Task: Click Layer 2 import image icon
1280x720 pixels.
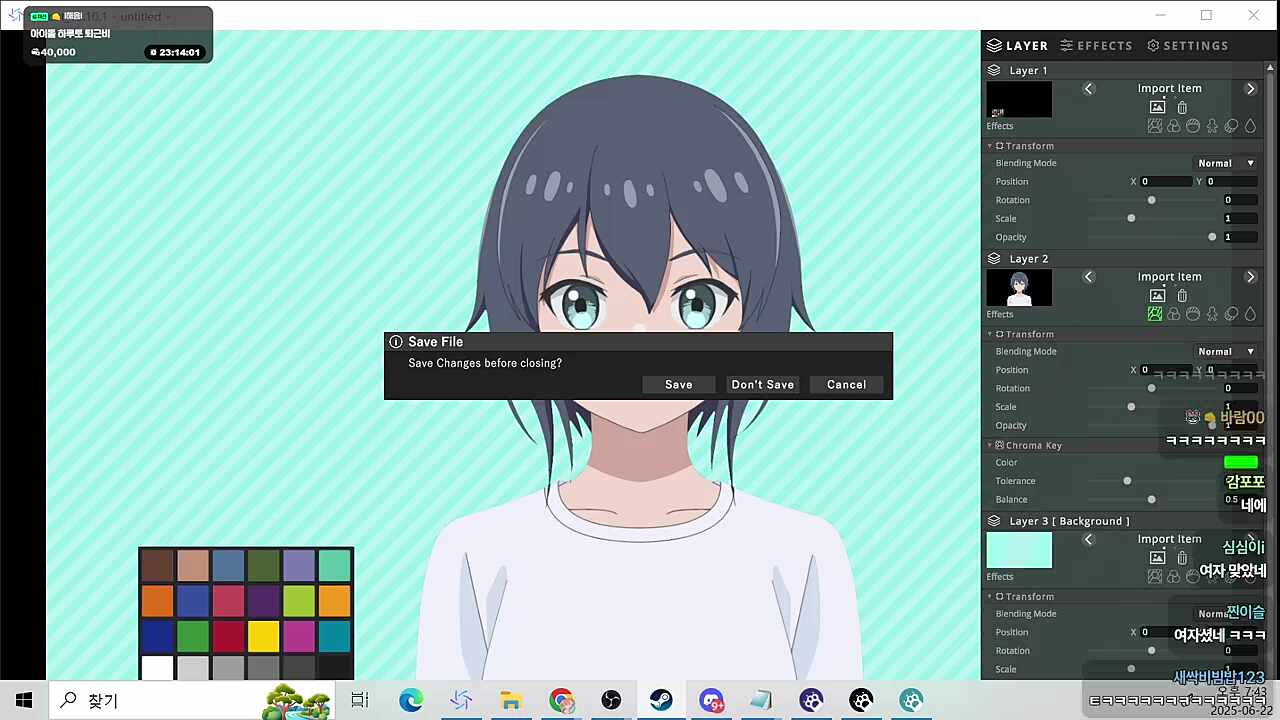Action: (x=1158, y=296)
